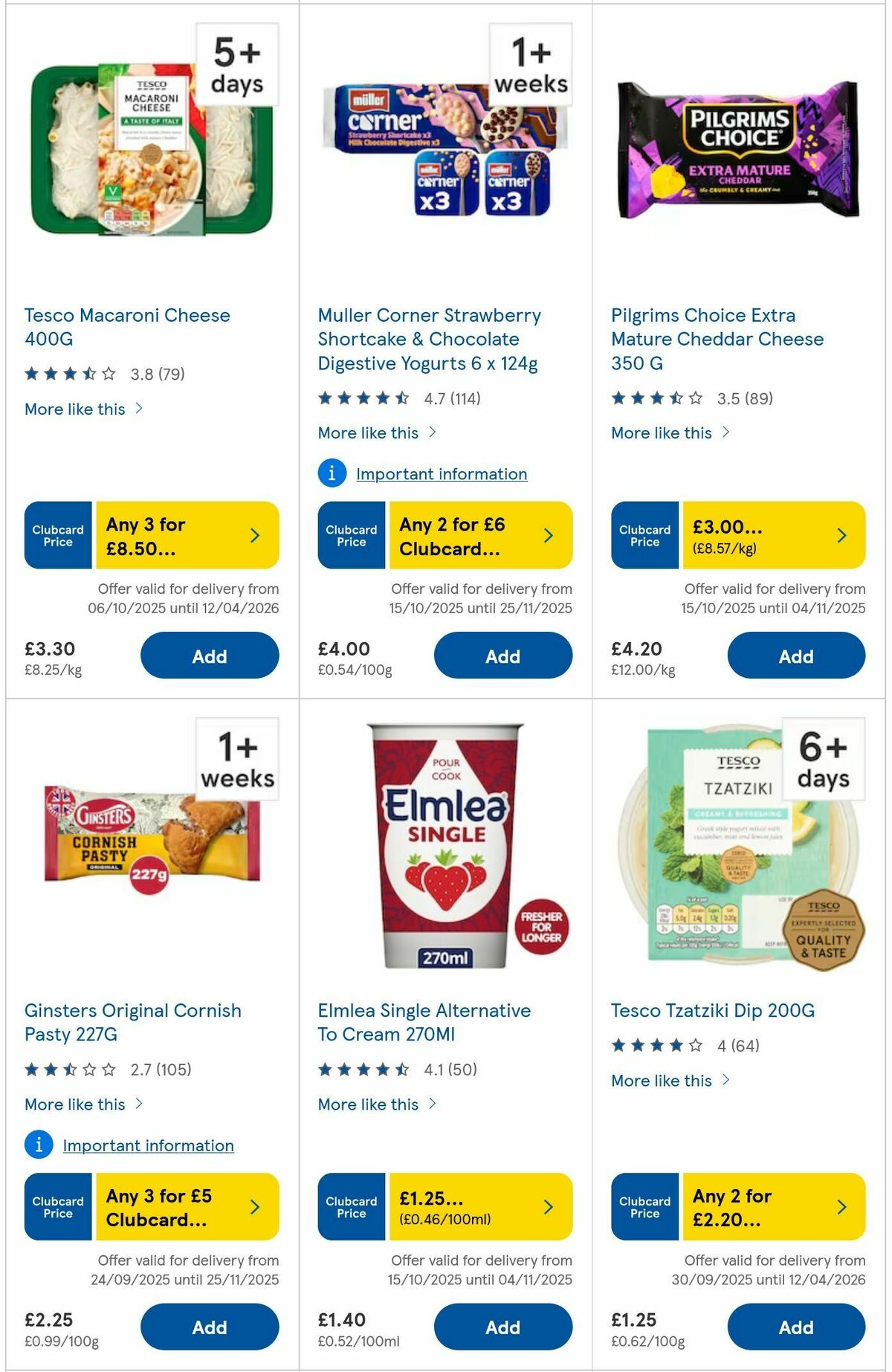Add Pilgrims Choice Extra Mature Cheddar to basket
892x1372 pixels.
(795, 656)
